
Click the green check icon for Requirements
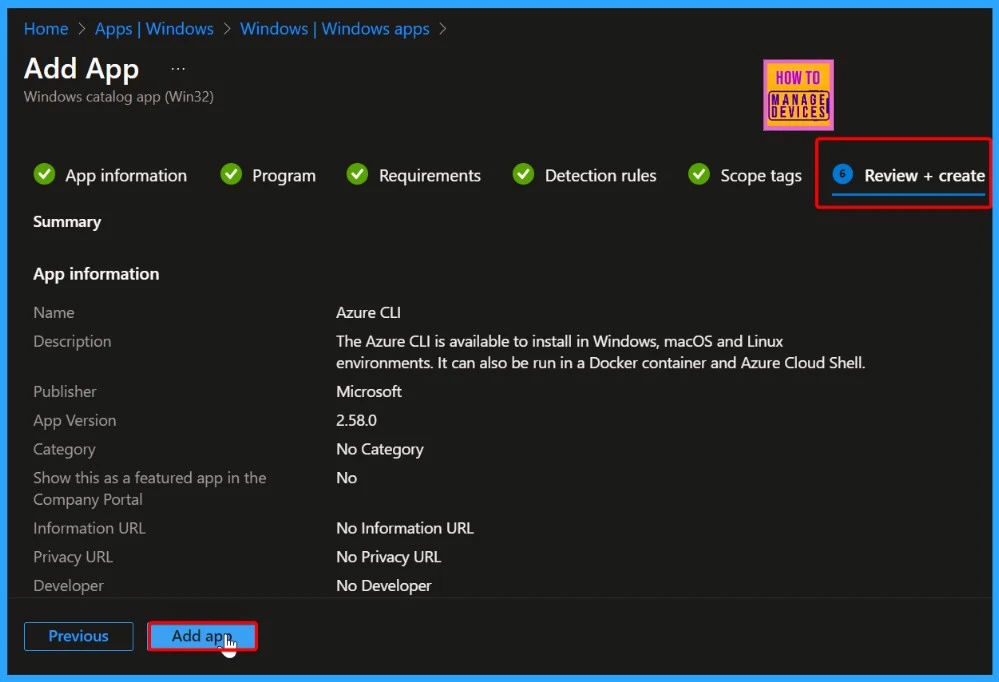pos(357,174)
